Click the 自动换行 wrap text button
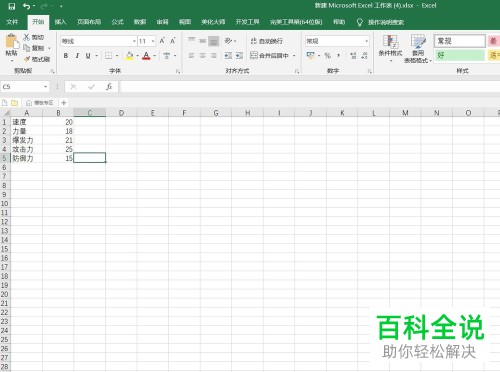The width and height of the screenshot is (500, 372). [267, 41]
